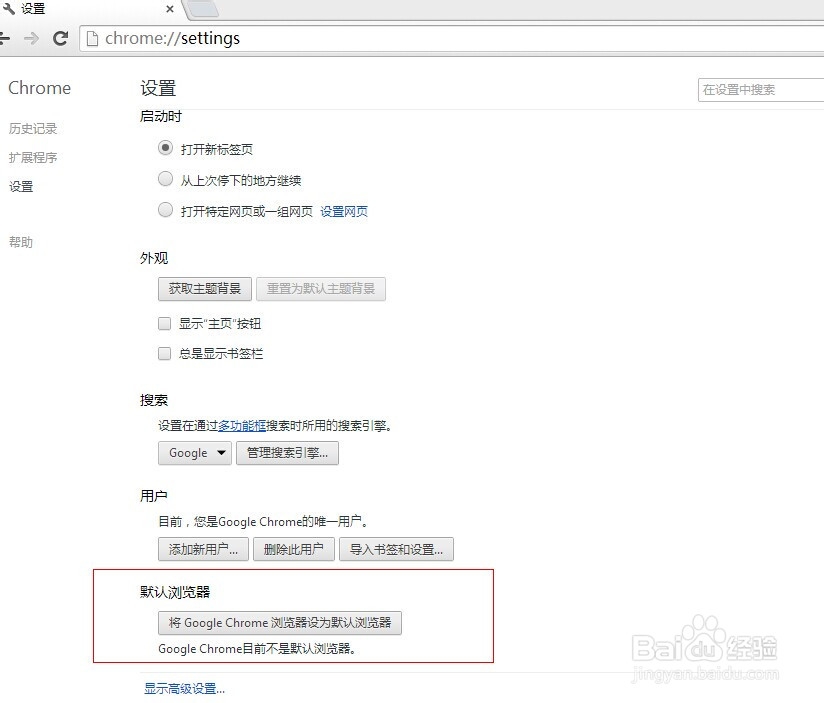This screenshot has height=703, width=824.
Task: Open 帮助 in the sidebar
Action: (21, 242)
